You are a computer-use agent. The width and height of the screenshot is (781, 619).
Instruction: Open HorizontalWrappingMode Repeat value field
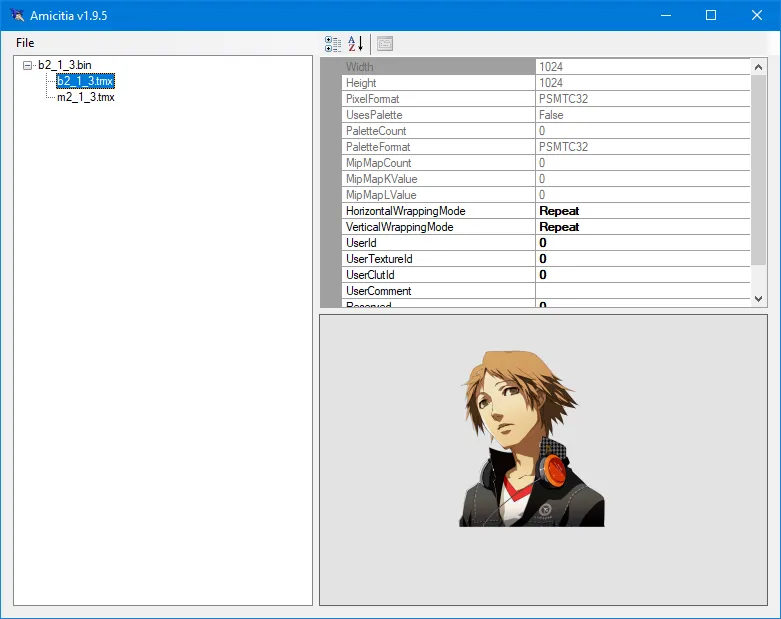[643, 211]
